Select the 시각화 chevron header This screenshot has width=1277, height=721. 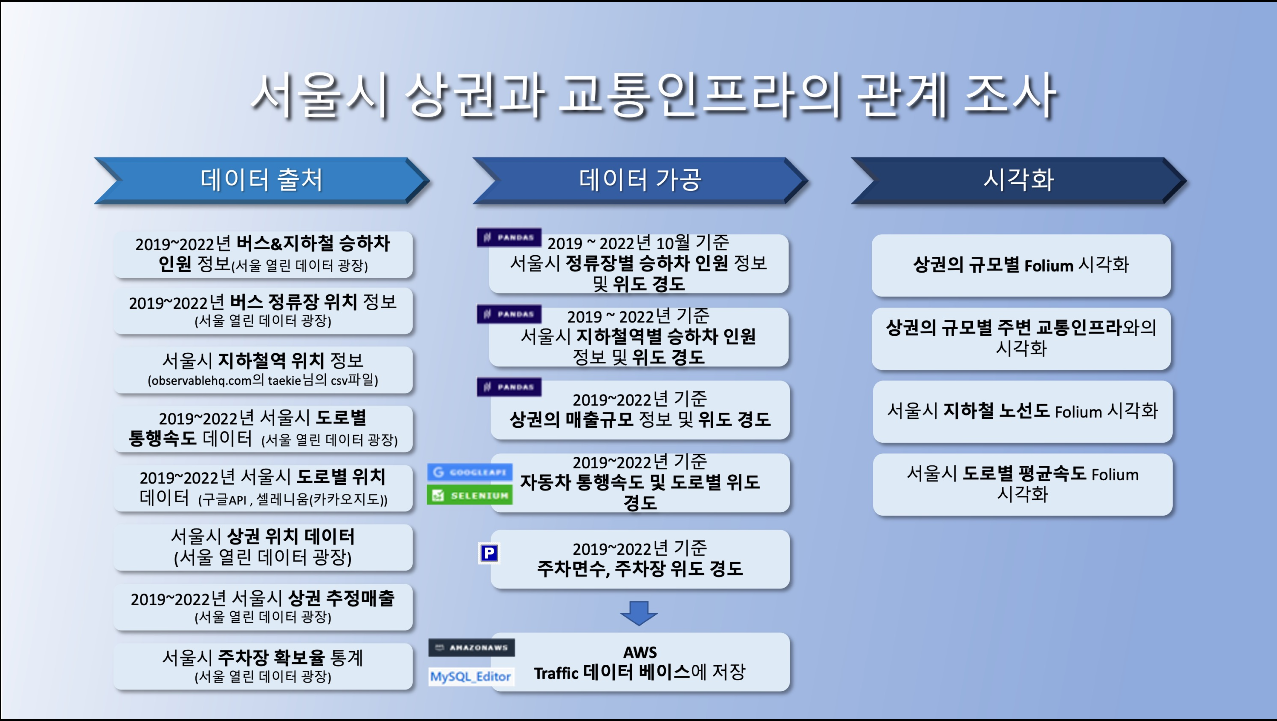click(1019, 180)
